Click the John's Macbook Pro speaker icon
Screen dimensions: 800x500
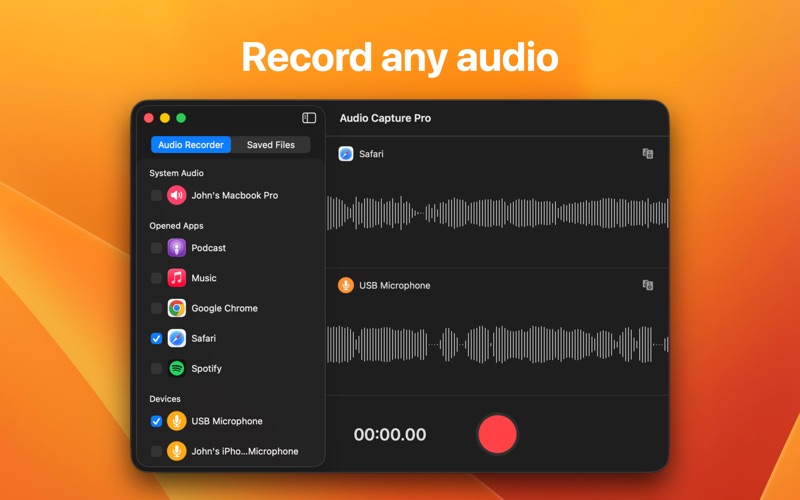coord(177,195)
